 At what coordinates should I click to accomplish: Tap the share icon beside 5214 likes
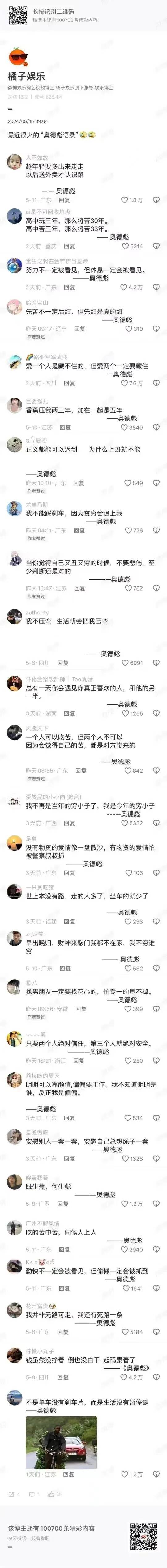(156, 246)
